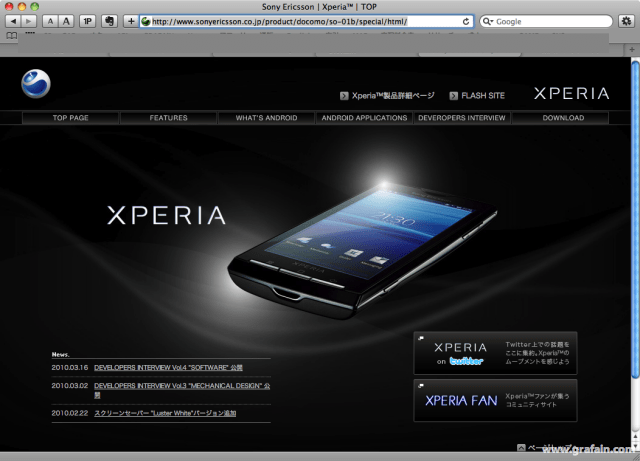The image size is (640, 461).
Task: Decrease text size with small A button
Action: coord(50,21)
